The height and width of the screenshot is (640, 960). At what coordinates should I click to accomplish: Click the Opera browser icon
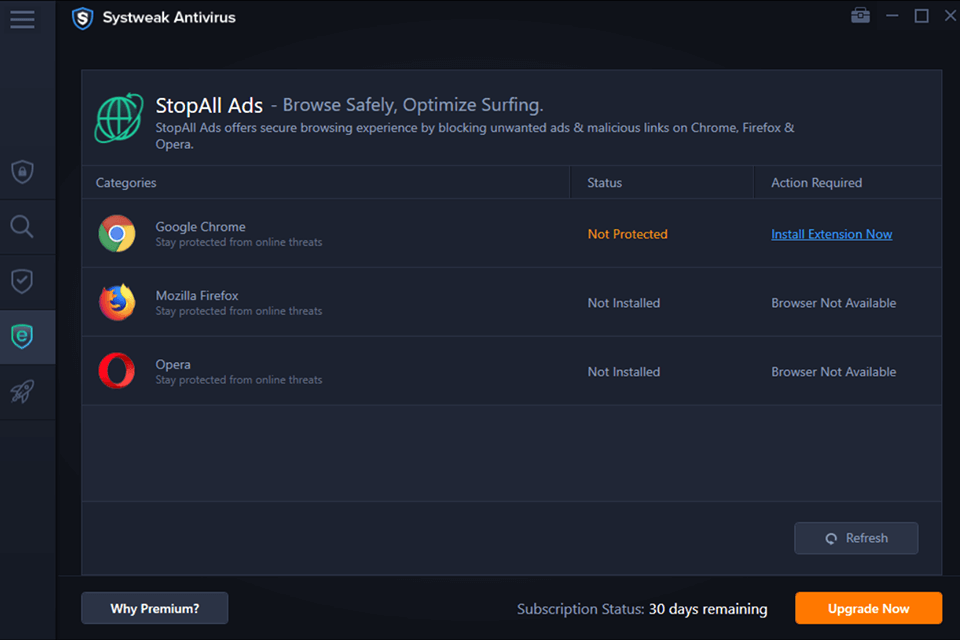pos(117,371)
